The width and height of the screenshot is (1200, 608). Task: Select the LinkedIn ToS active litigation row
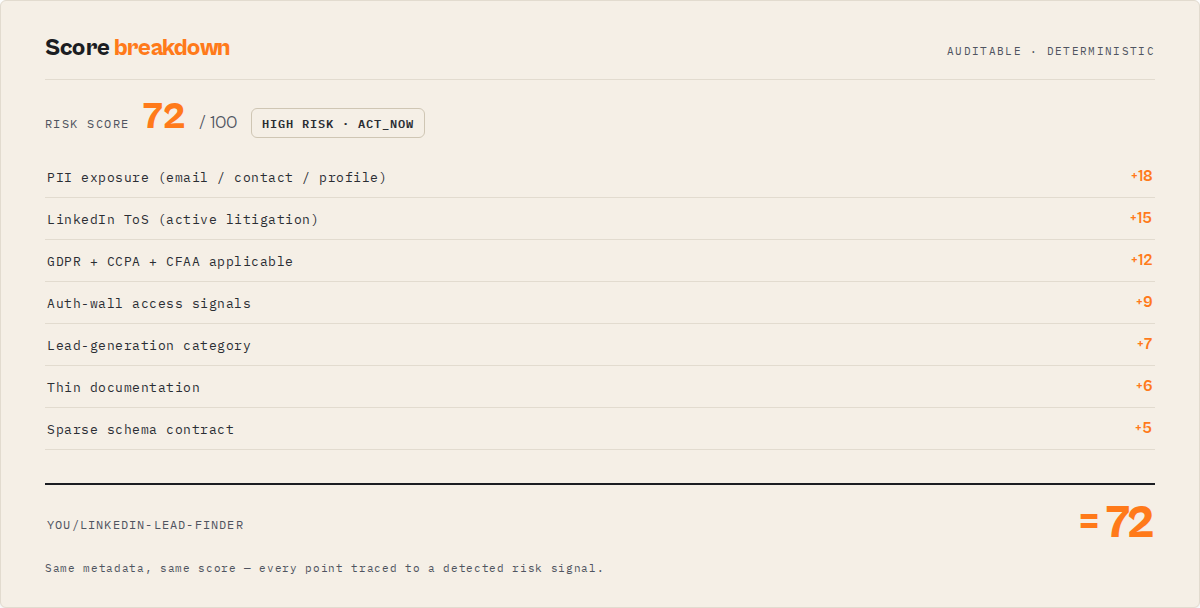[600, 219]
